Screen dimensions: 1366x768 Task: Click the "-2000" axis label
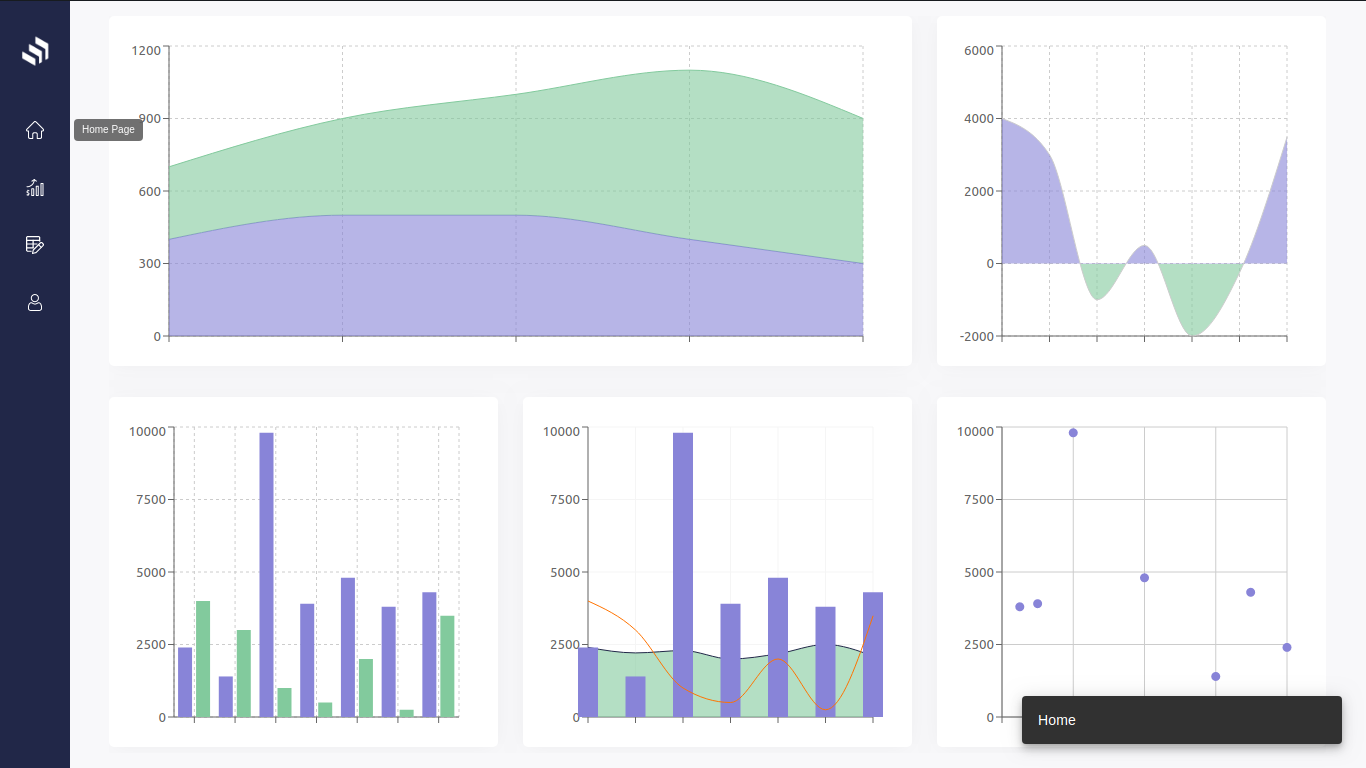[976, 337]
